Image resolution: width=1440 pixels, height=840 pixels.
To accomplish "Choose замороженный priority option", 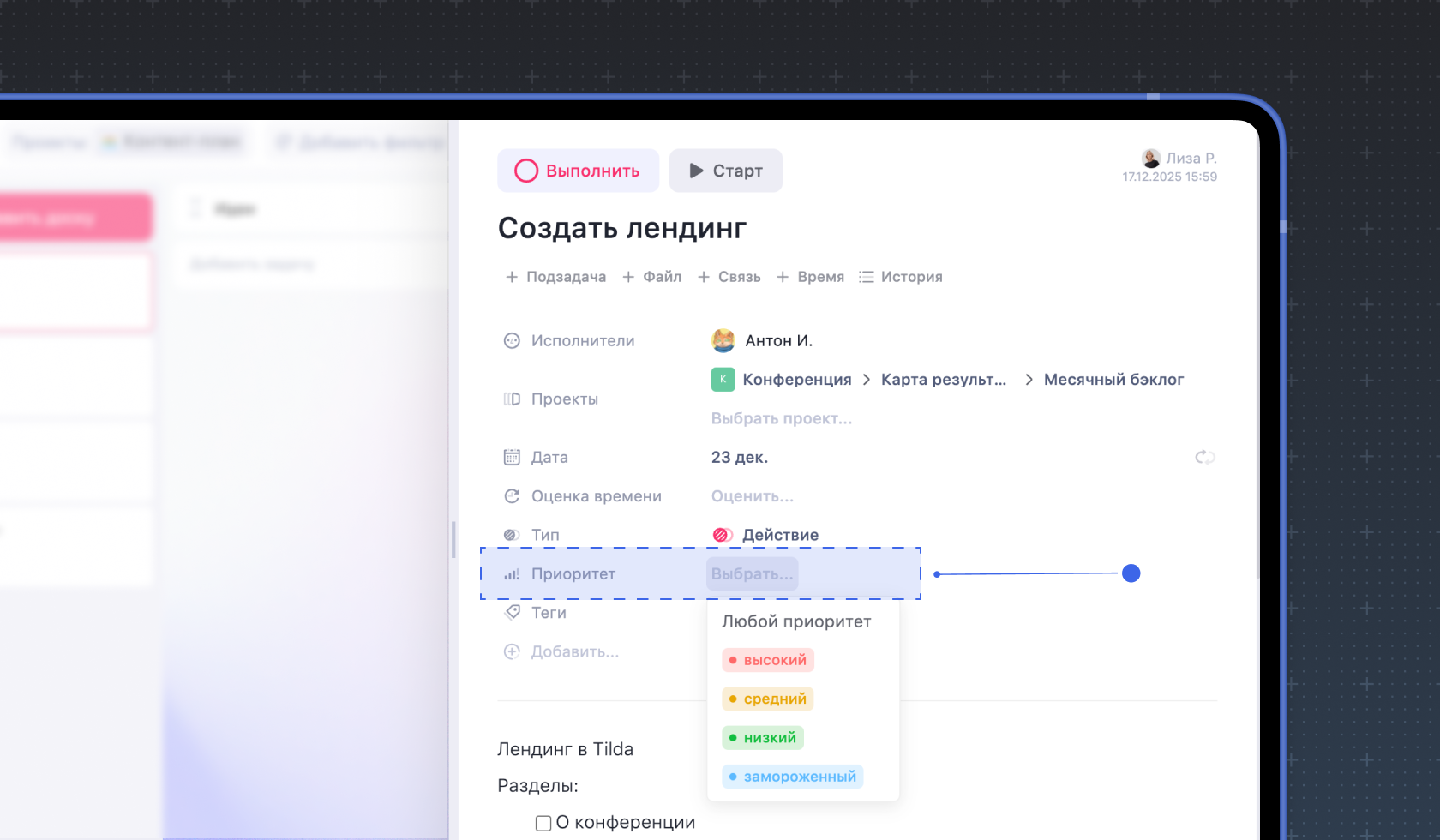I will (792, 777).
